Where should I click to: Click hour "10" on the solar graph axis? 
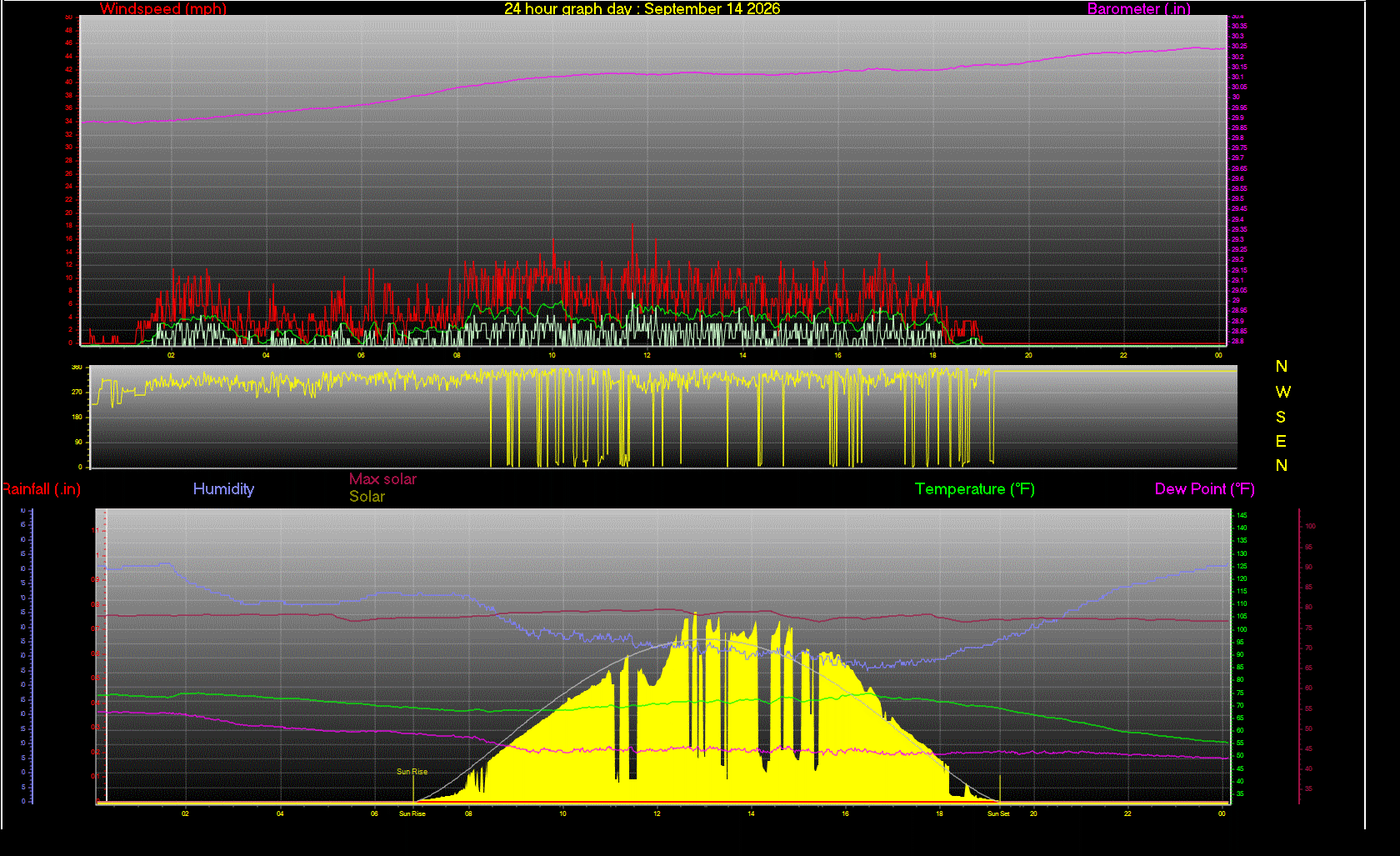[x=562, y=813]
